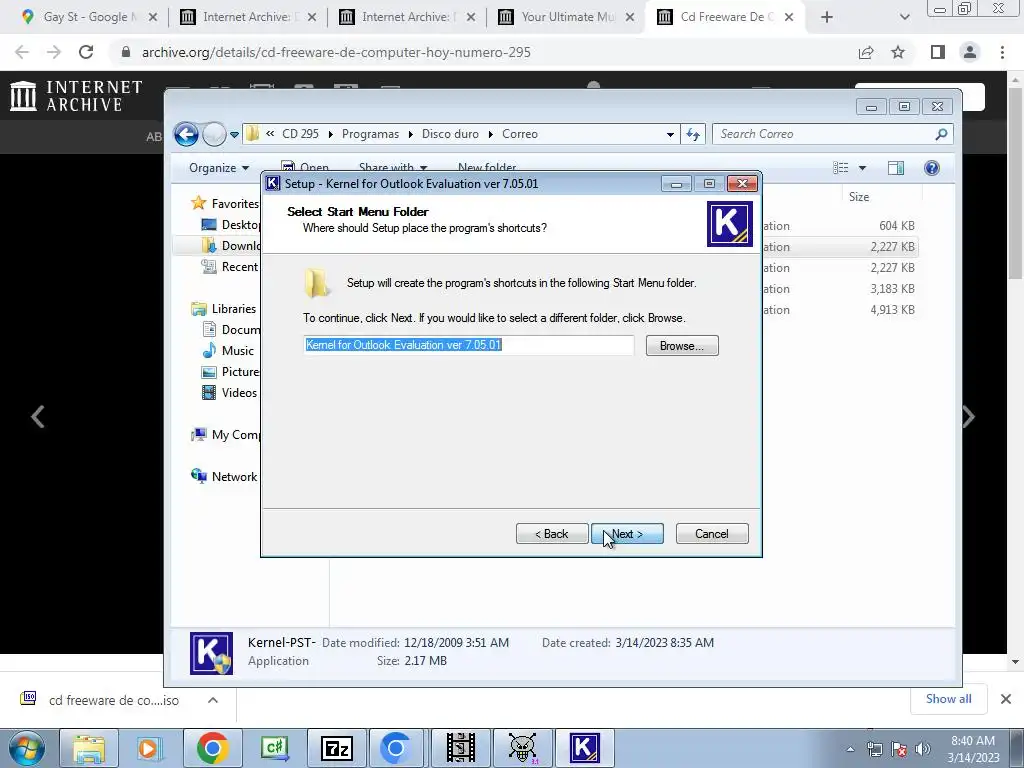The height and width of the screenshot is (768, 1024).
Task: Show hidden system tray icons arrow
Action: (x=850, y=749)
